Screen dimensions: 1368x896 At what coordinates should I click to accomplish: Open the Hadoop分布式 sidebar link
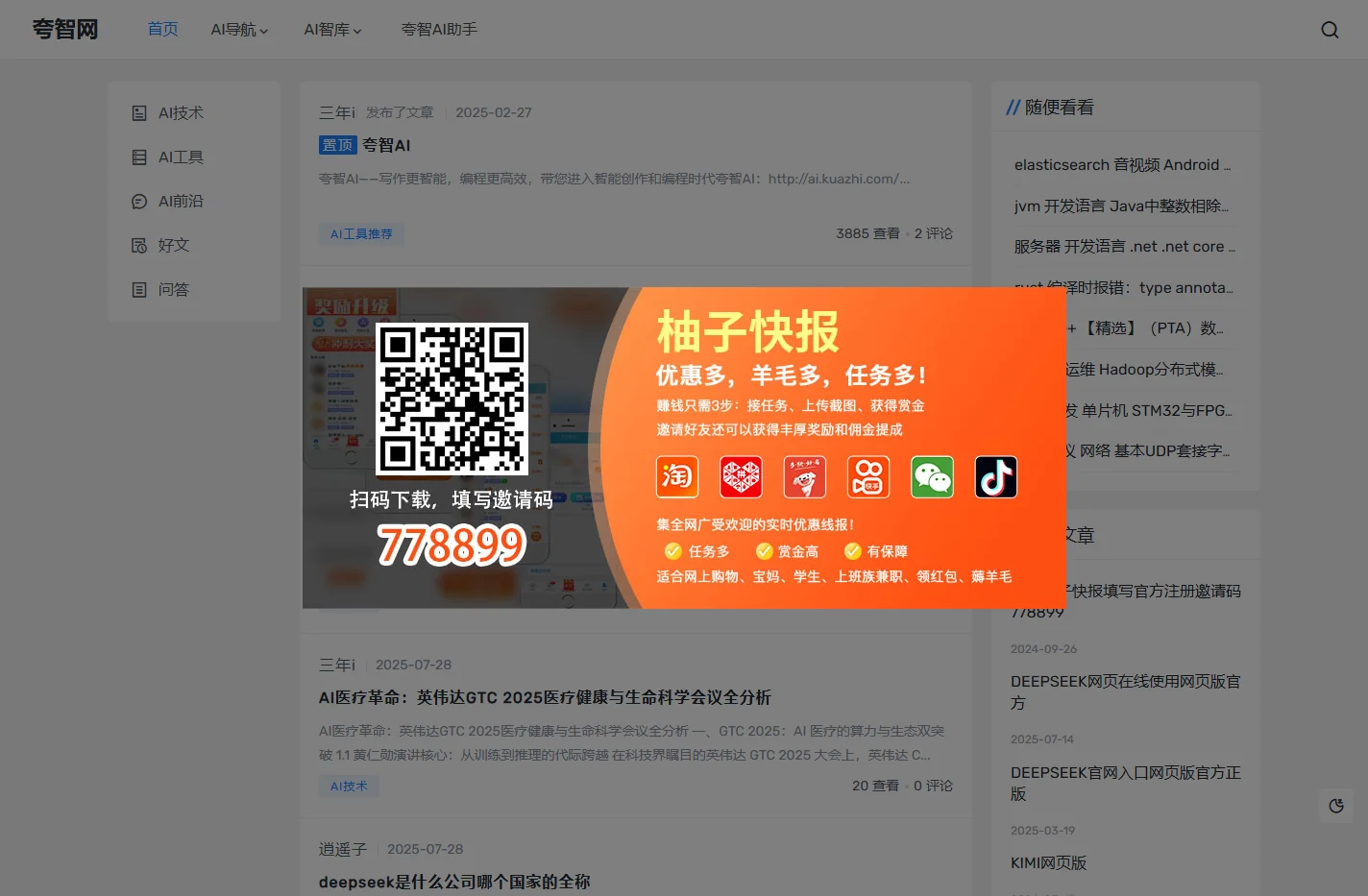(1145, 370)
